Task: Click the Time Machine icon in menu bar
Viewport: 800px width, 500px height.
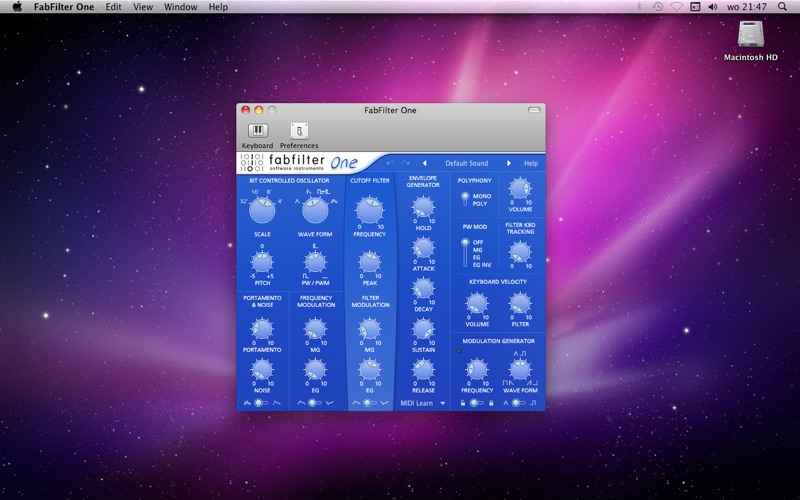Action: pyautogui.click(x=658, y=7)
